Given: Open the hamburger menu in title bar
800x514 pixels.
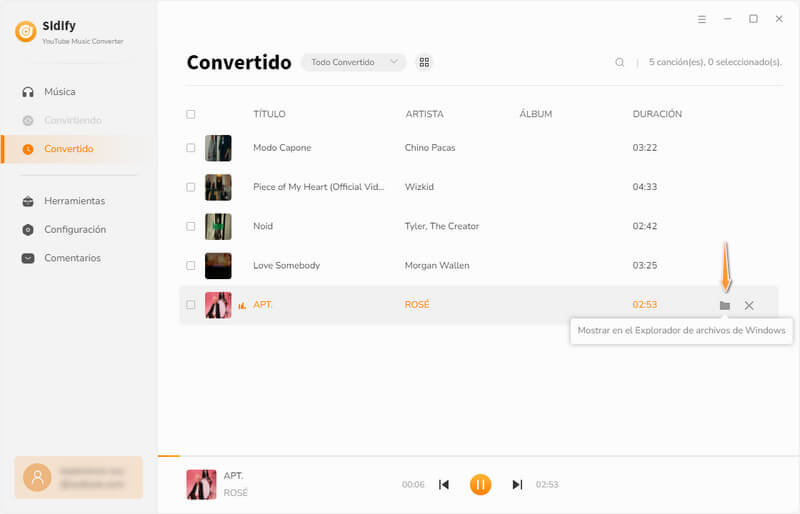Looking at the screenshot, I should [702, 19].
